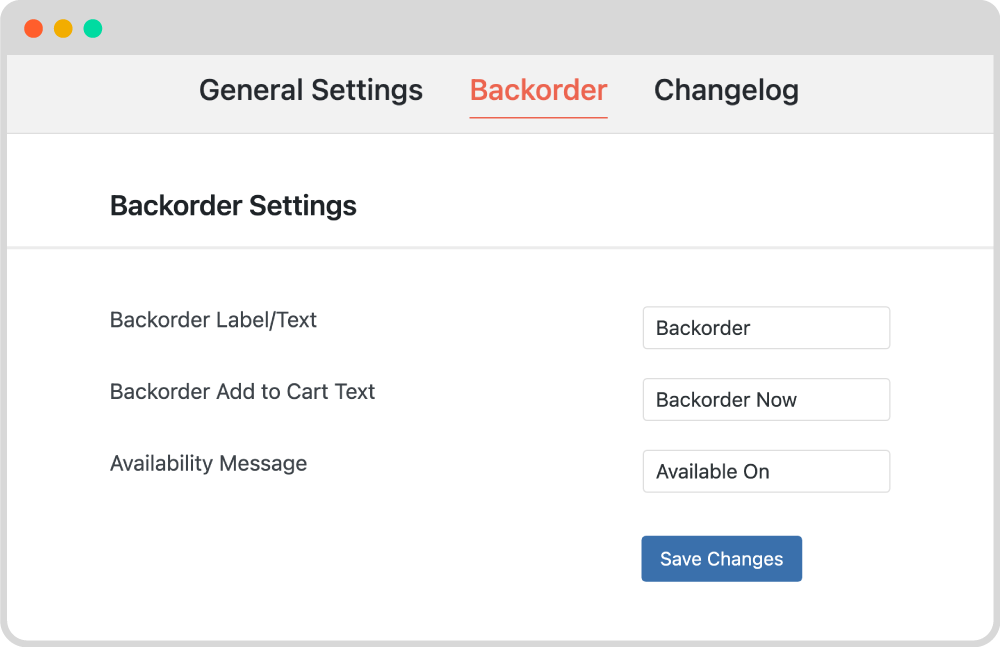Click the divider line under the Backorder Settings heading

point(500,248)
